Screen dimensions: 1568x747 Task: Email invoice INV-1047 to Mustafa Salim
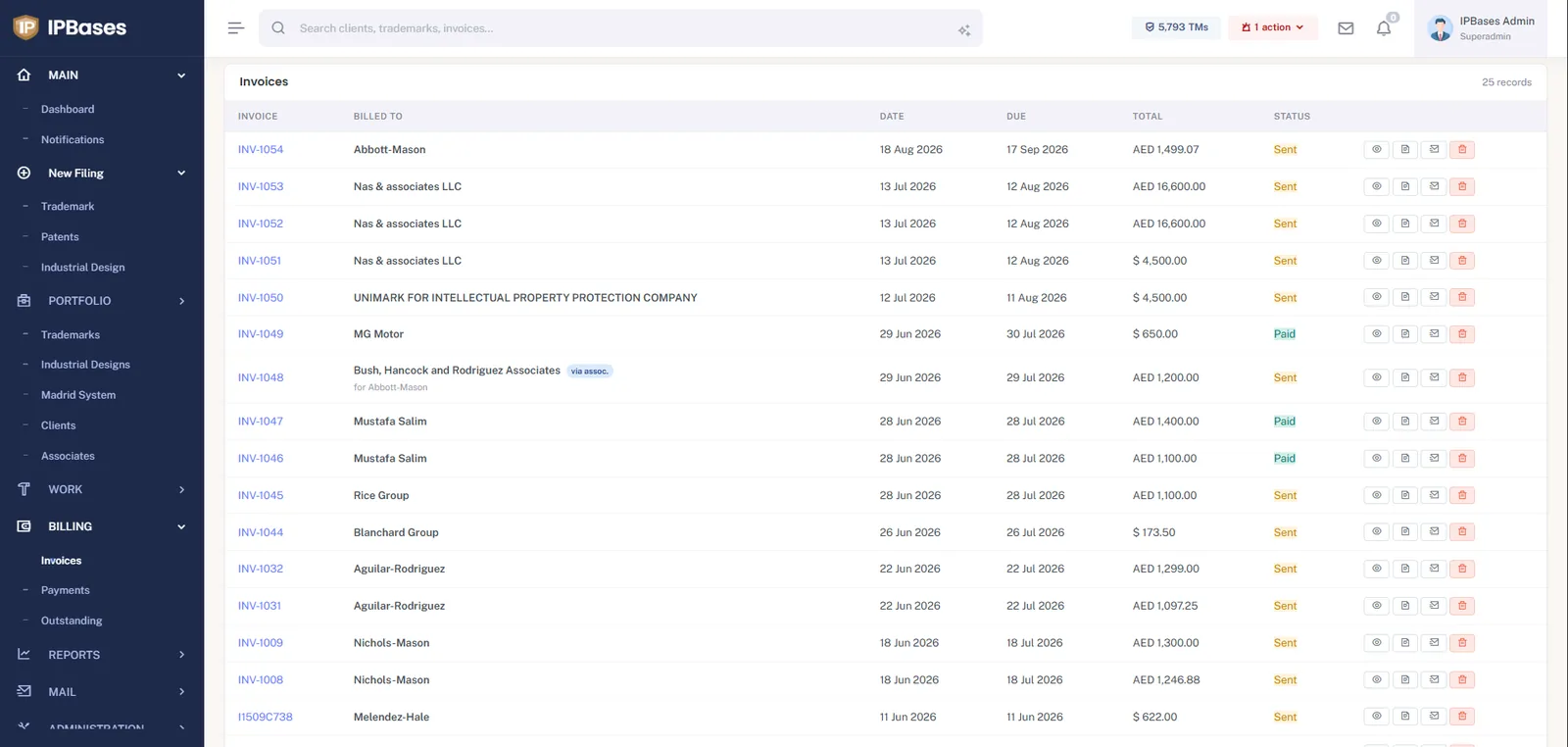1434,422
